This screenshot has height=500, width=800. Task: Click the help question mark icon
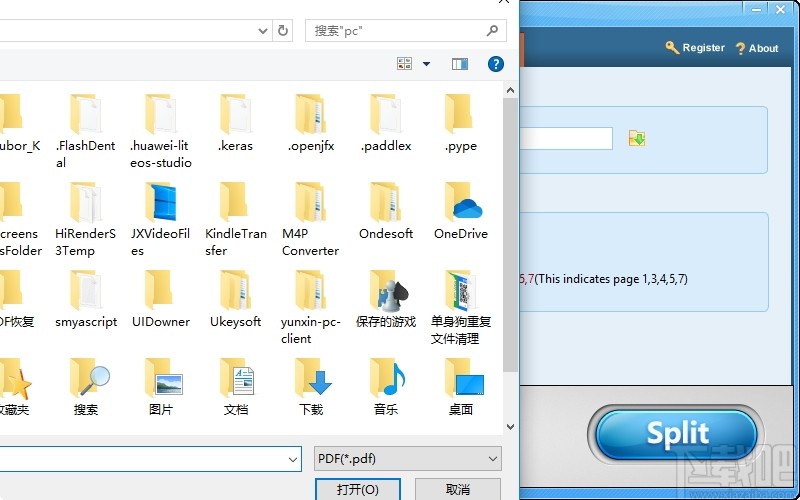point(495,64)
